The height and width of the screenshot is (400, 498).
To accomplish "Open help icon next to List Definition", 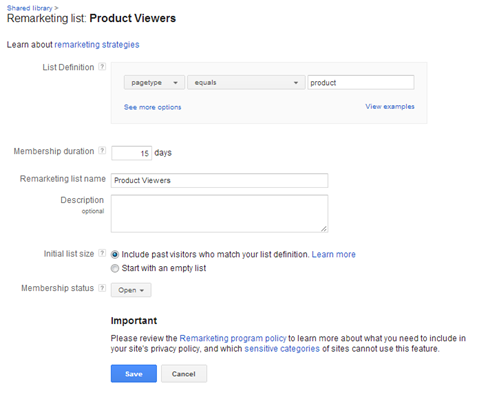I will point(102,67).
